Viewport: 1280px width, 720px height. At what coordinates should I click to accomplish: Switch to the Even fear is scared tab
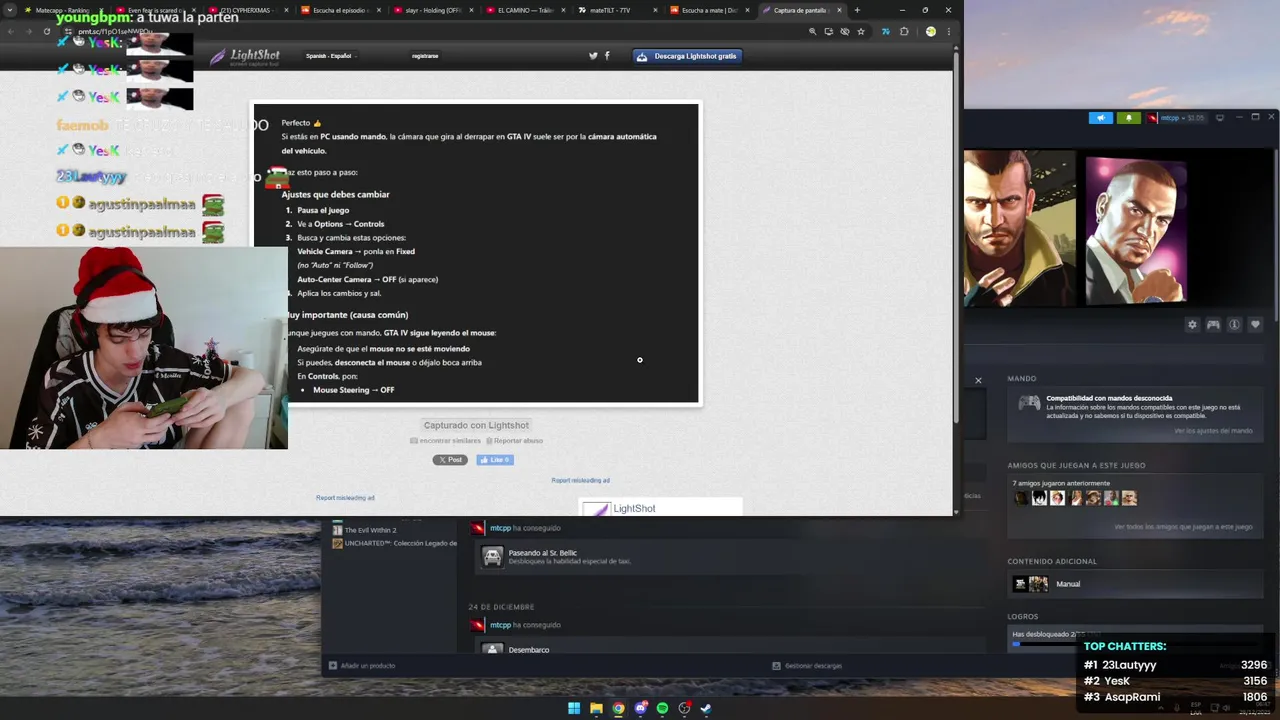(153, 10)
